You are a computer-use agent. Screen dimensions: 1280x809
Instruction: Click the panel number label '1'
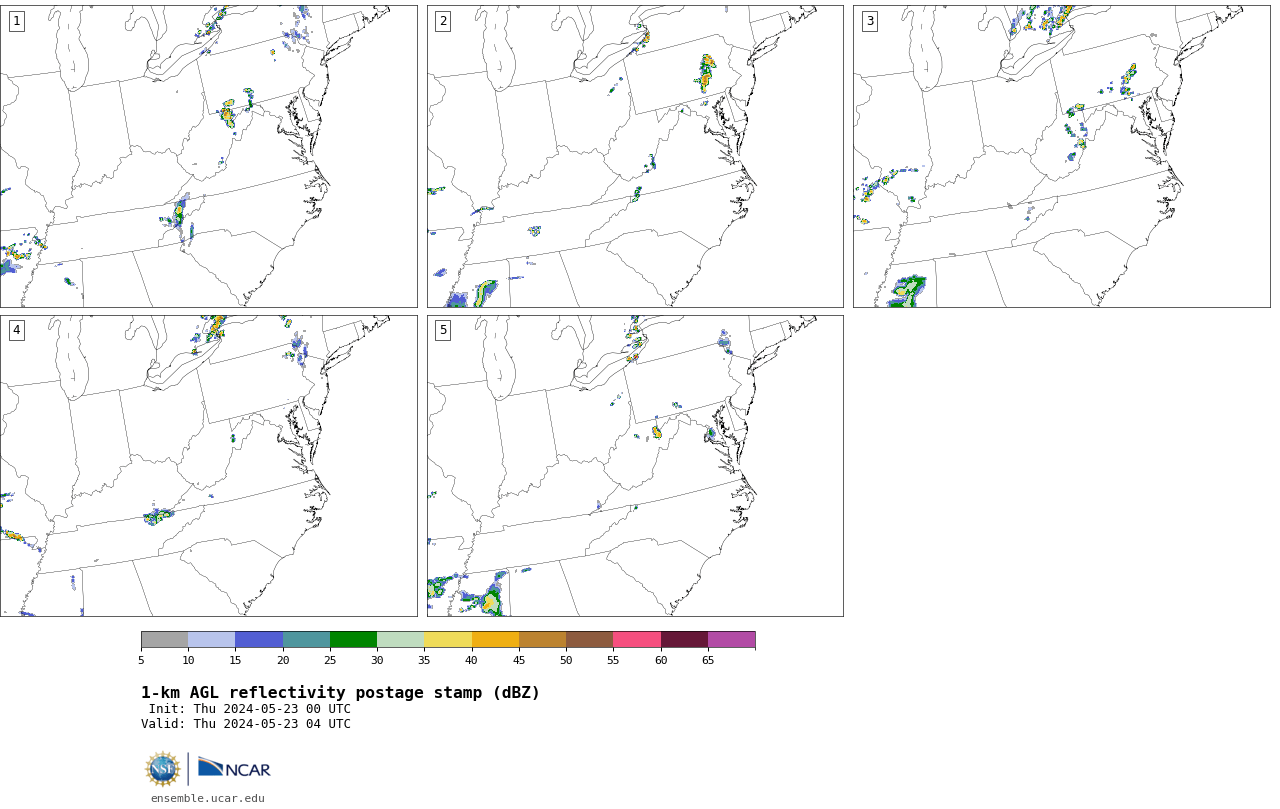click(x=17, y=21)
